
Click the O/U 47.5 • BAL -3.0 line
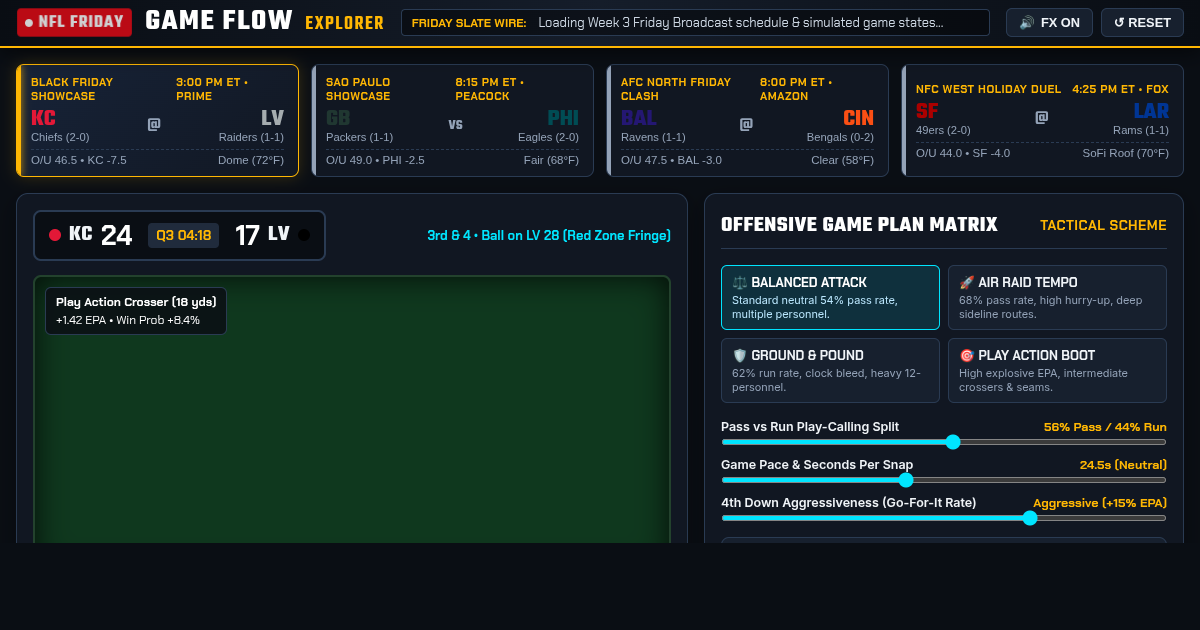coord(671,160)
